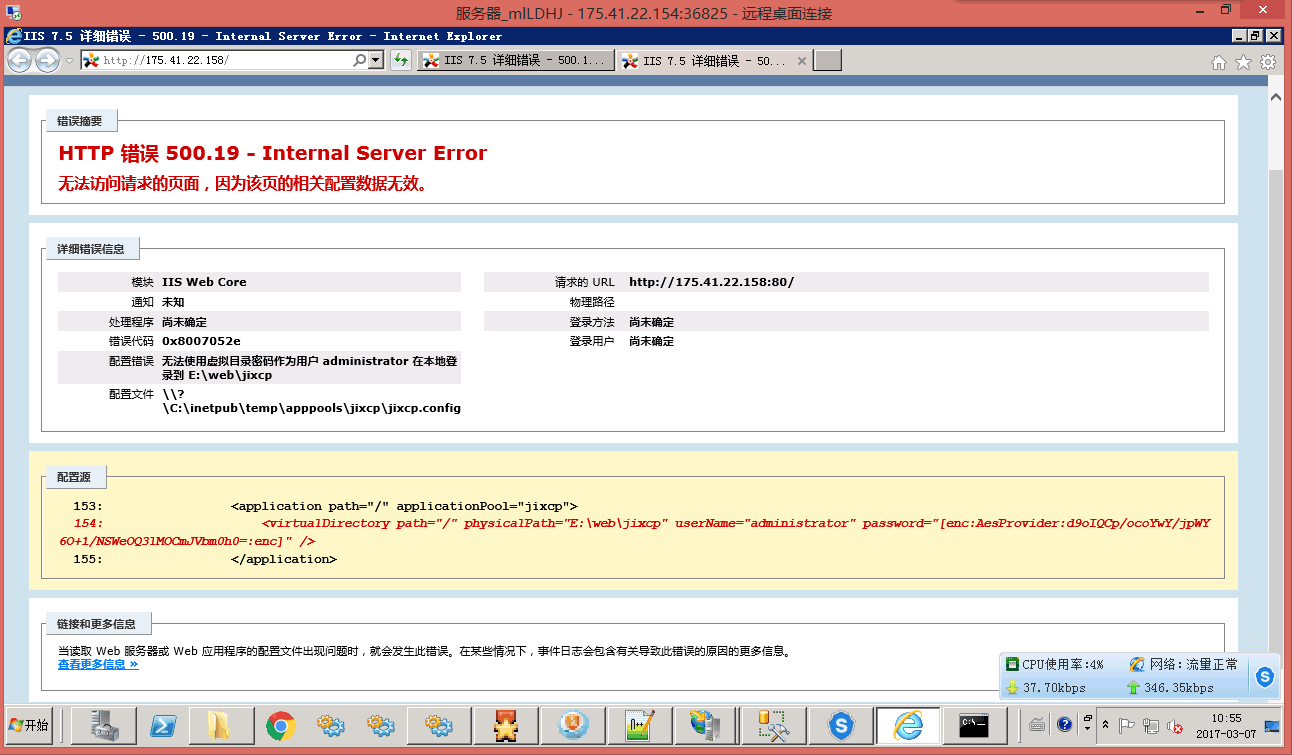
Task: Open the '查看更多信息 »' link
Action: tap(98, 664)
